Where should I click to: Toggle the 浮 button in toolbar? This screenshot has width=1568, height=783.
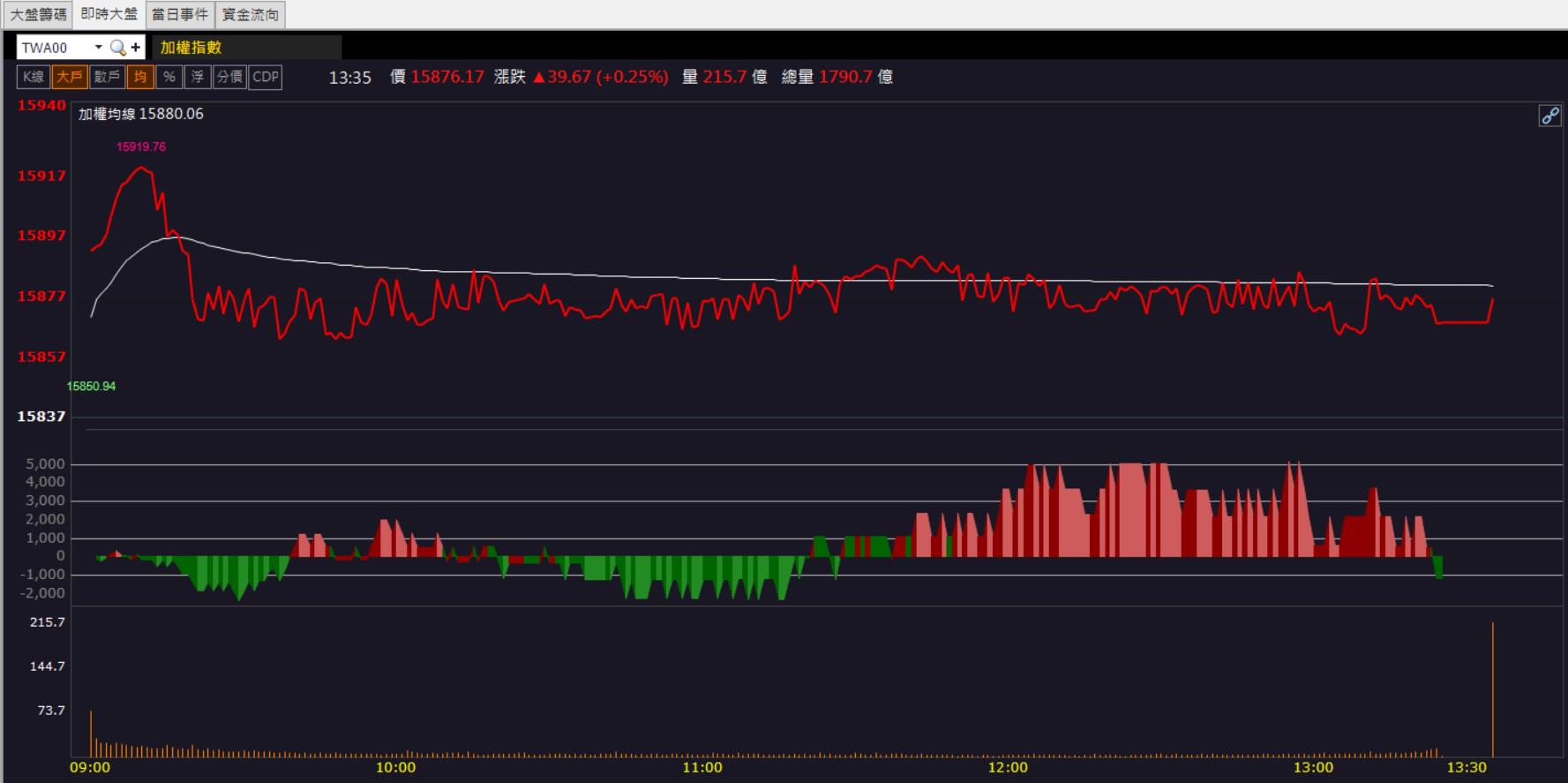coord(198,77)
